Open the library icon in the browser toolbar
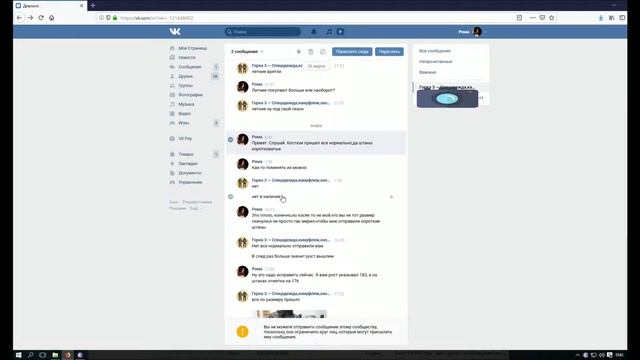640x360 pixels. tap(611, 18)
